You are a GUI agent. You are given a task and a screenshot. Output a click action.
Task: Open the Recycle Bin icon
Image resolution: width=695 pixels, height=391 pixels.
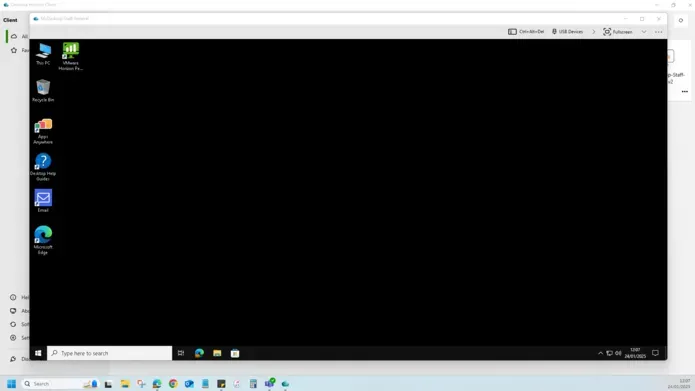pos(43,90)
